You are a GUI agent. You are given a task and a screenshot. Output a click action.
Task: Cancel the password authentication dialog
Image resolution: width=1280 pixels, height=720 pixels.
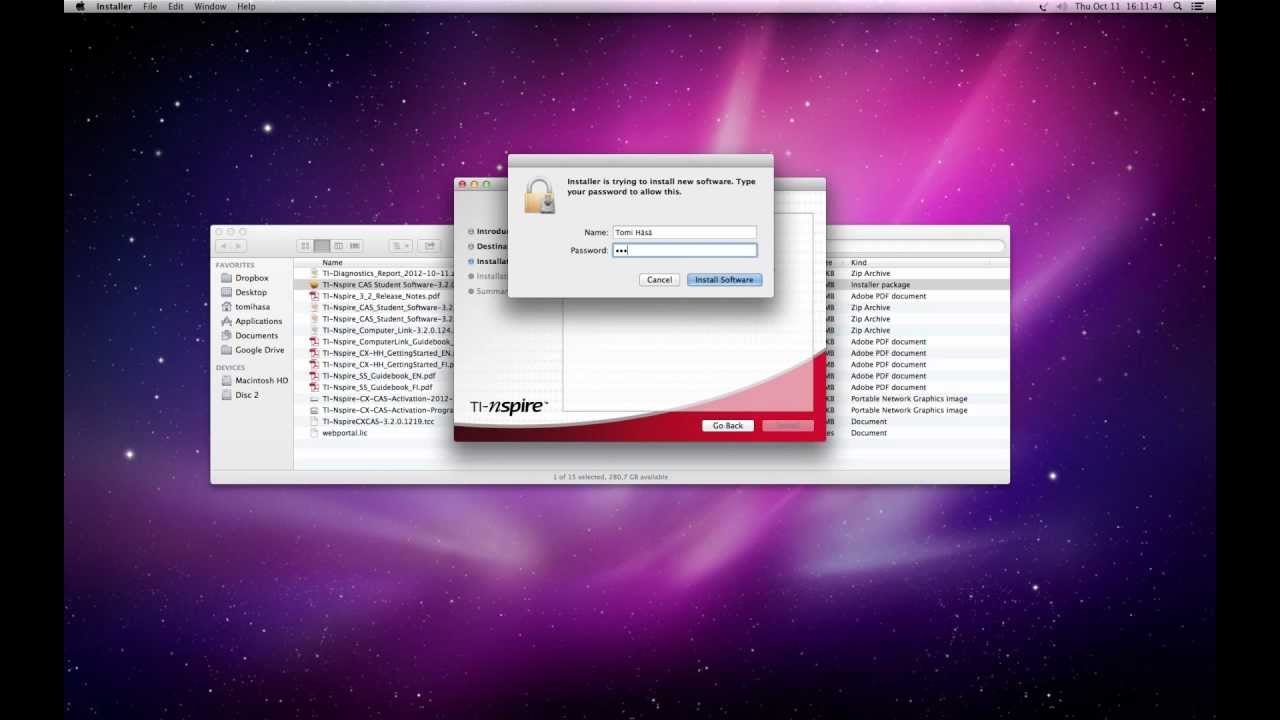pyautogui.click(x=659, y=280)
